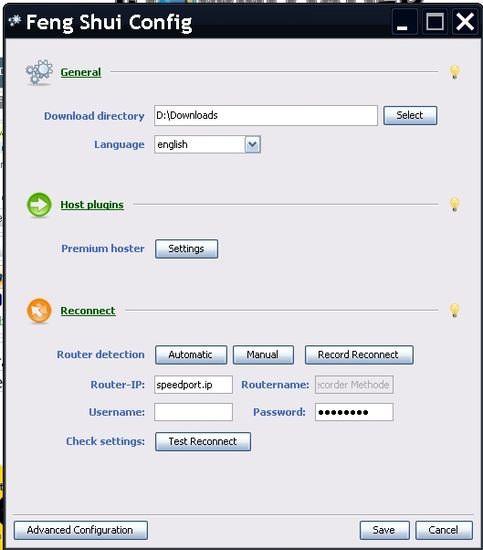The width and height of the screenshot is (483, 550).
Task: Click the lightbulb hint beside Reconnect
Action: tap(454, 310)
